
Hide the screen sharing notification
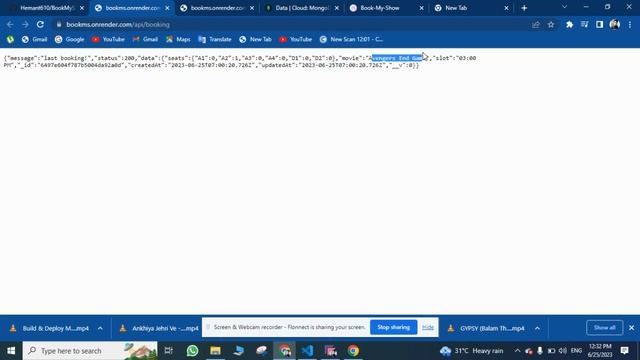(428, 327)
